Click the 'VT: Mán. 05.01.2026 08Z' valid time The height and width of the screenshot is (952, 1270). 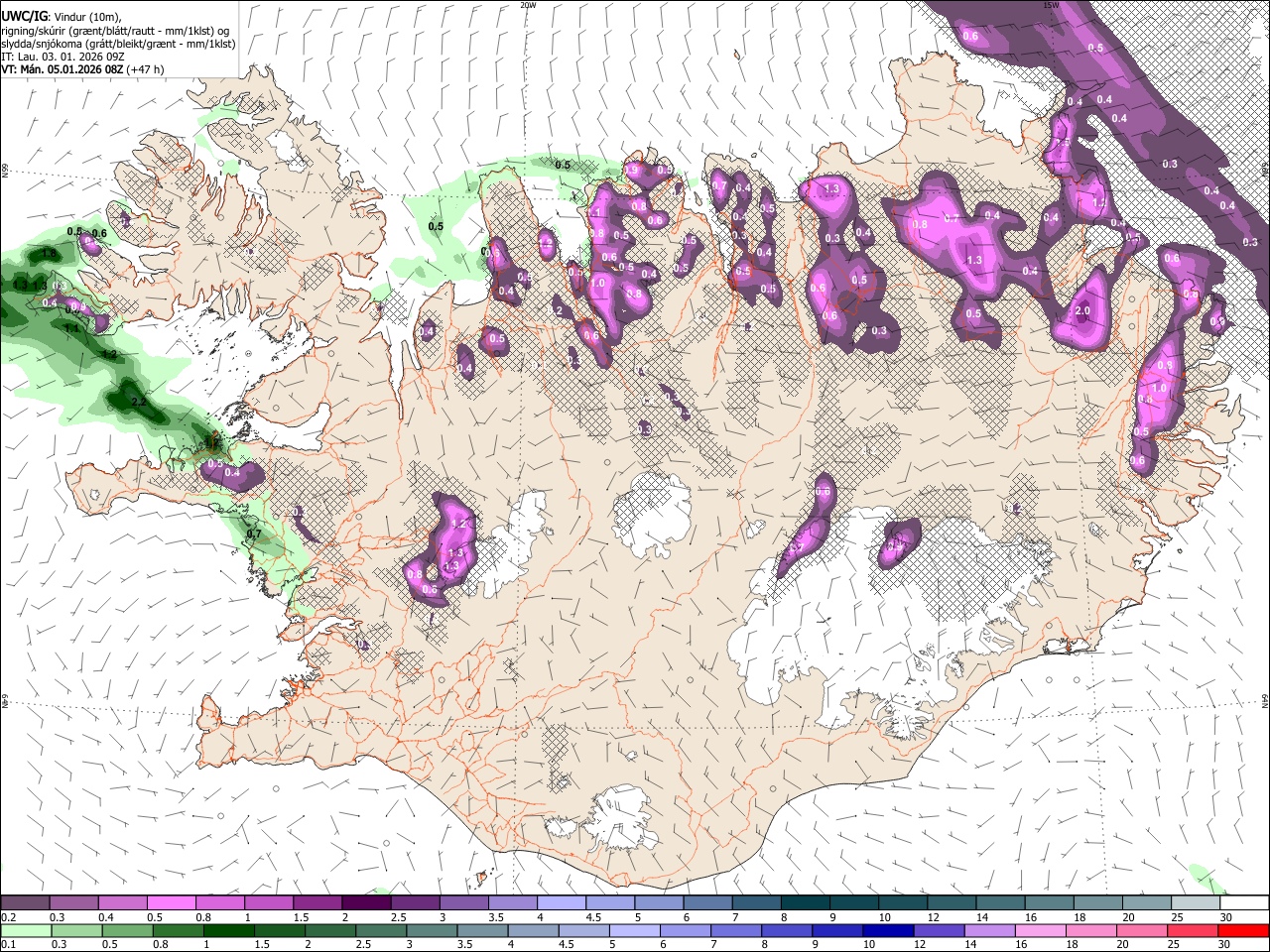(x=62, y=69)
